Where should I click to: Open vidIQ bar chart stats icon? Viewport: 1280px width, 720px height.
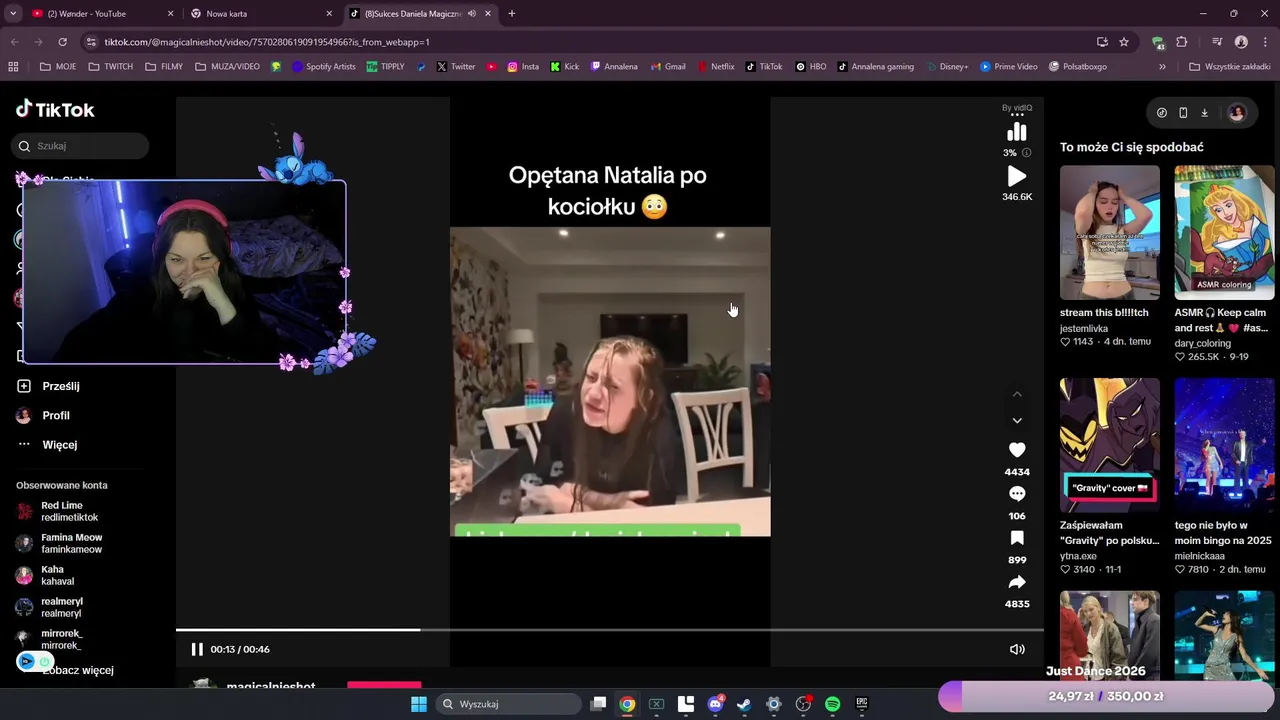tap(1017, 132)
